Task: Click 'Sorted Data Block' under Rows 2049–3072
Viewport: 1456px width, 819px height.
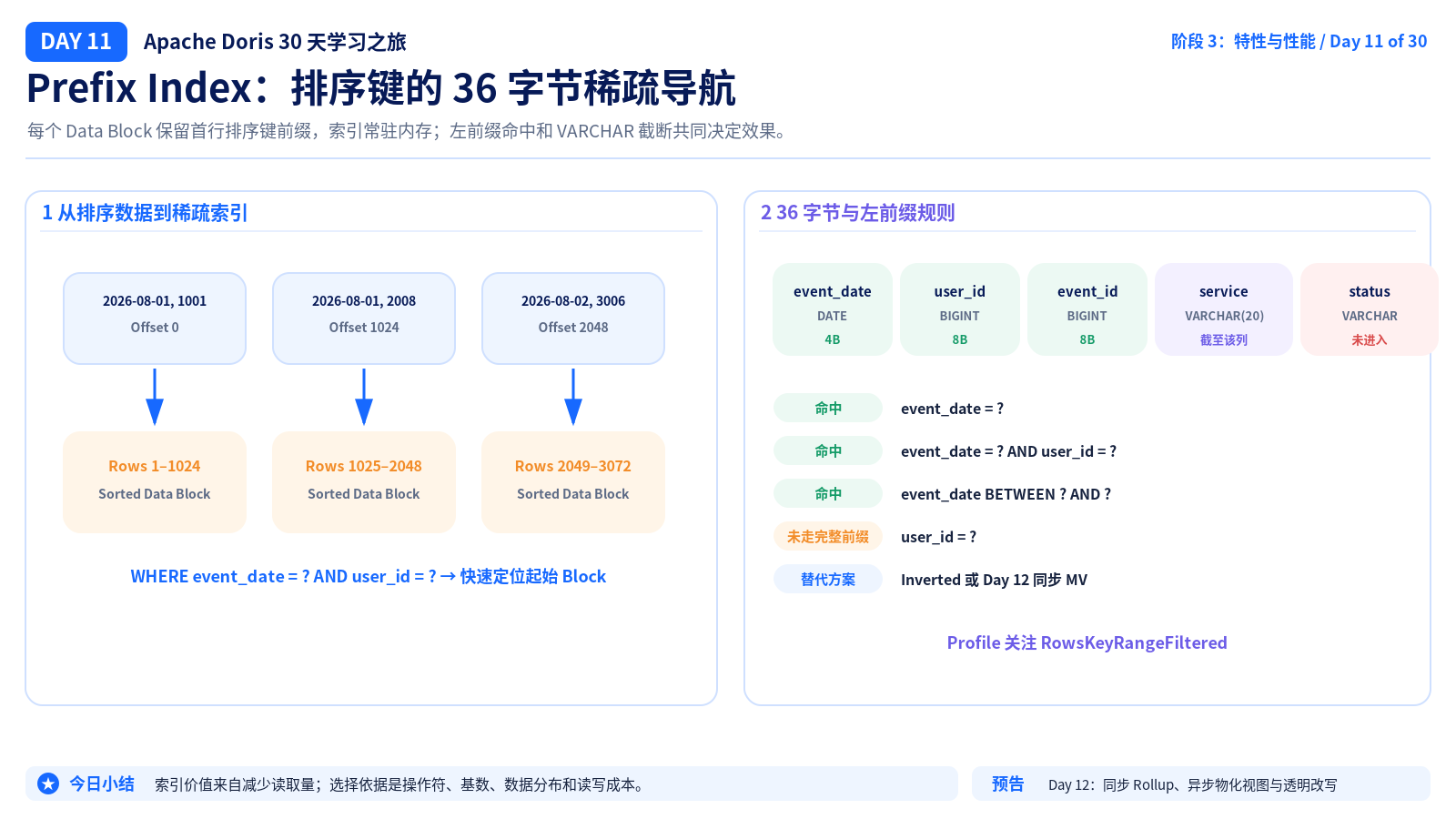Action: (x=573, y=494)
